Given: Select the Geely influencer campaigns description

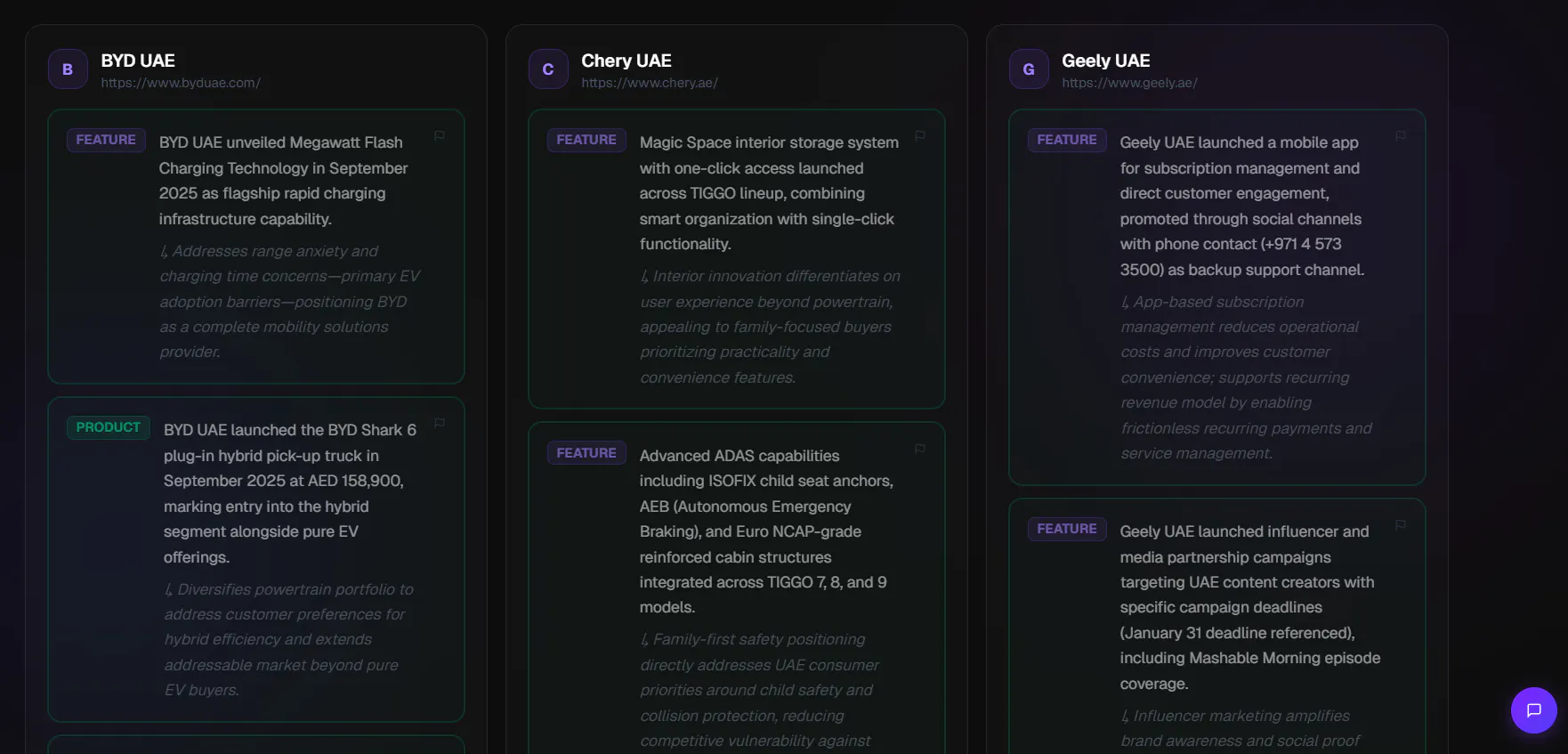Looking at the screenshot, I should coord(1250,607).
